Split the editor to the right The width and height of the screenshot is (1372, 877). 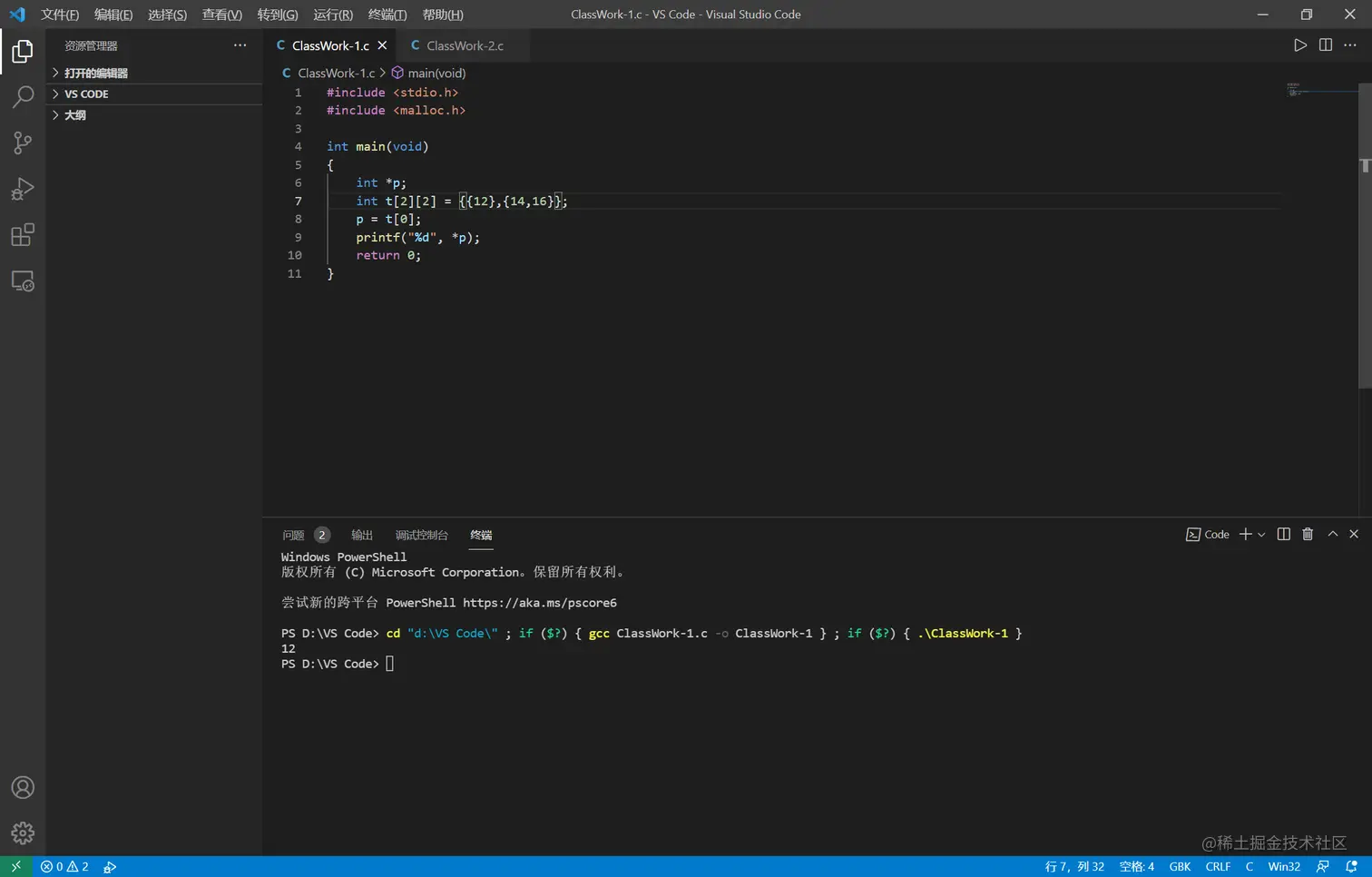(x=1326, y=45)
